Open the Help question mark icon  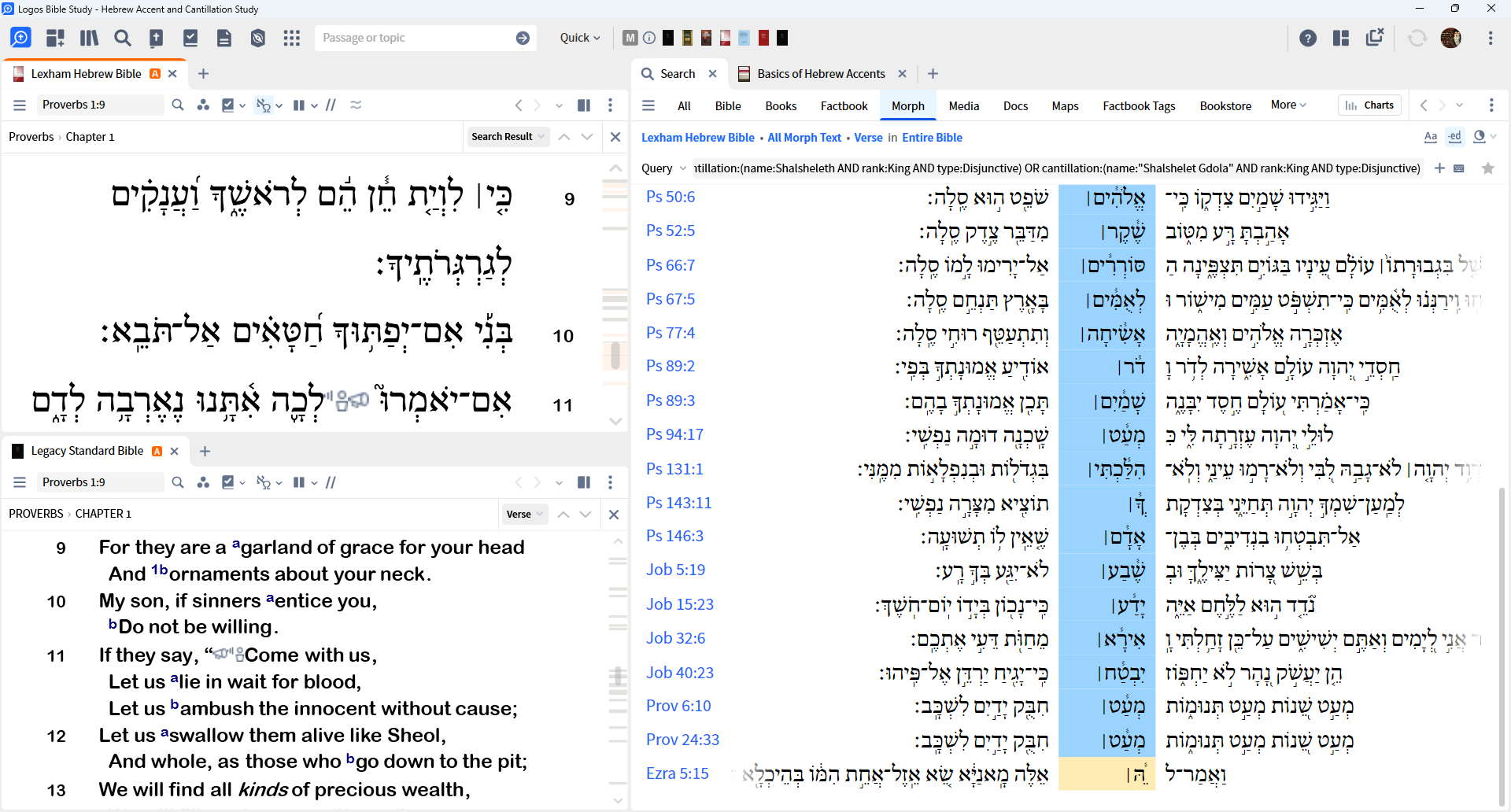[x=1308, y=38]
